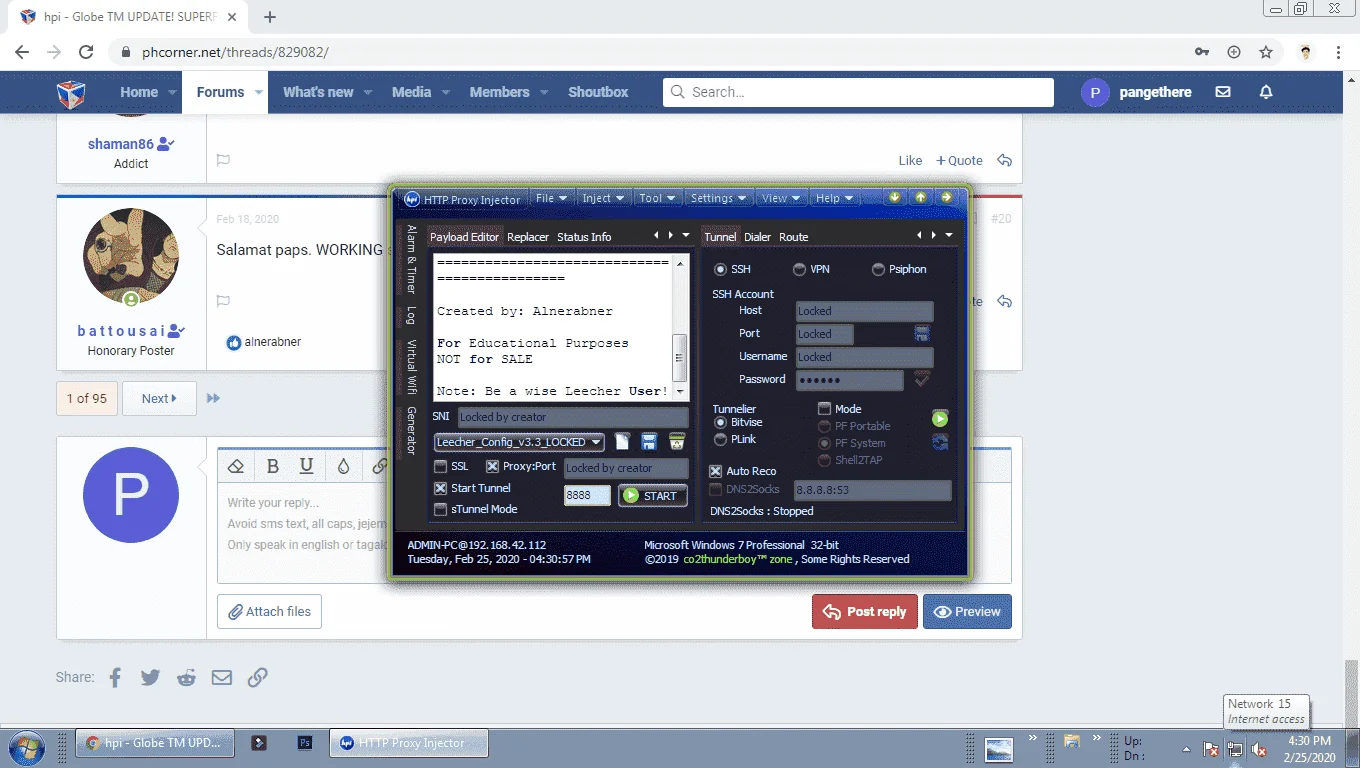The width and height of the screenshot is (1360, 768).
Task: Click the new config page icon
Action: pyautogui.click(x=622, y=442)
